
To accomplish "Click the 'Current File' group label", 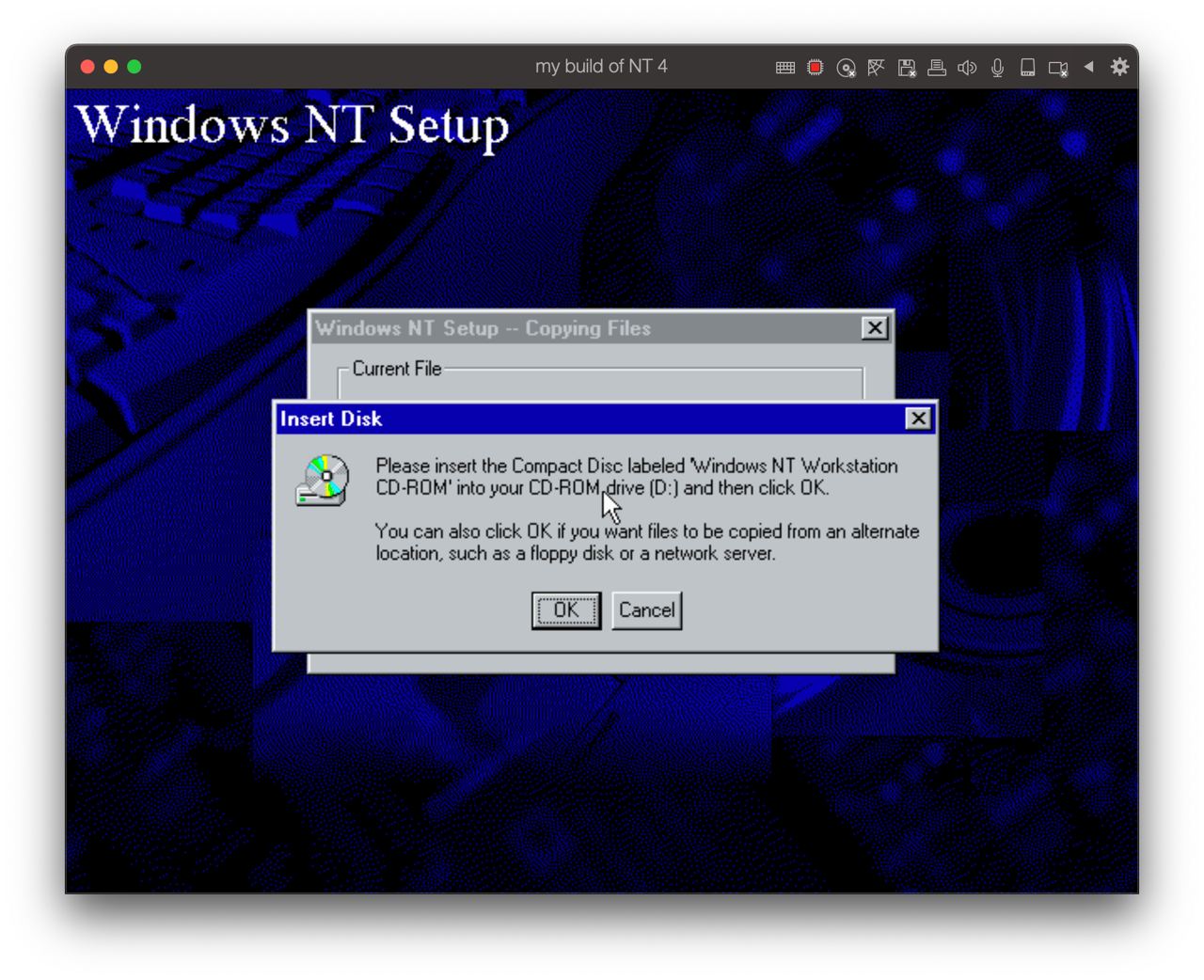I will click(x=397, y=369).
